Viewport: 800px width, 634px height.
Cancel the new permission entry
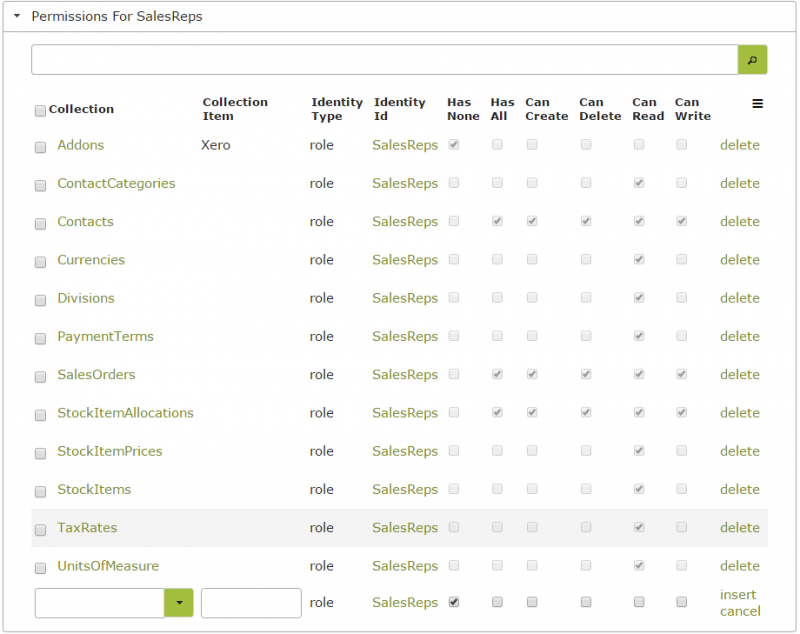pyautogui.click(x=740, y=611)
